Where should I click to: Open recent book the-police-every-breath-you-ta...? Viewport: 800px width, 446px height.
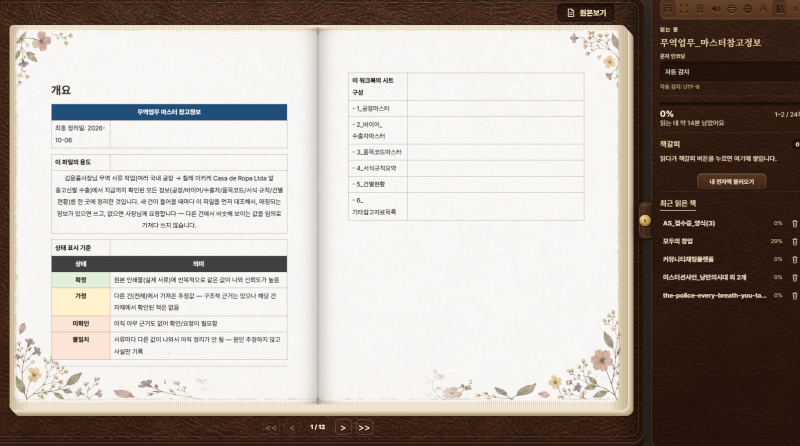[714, 295]
